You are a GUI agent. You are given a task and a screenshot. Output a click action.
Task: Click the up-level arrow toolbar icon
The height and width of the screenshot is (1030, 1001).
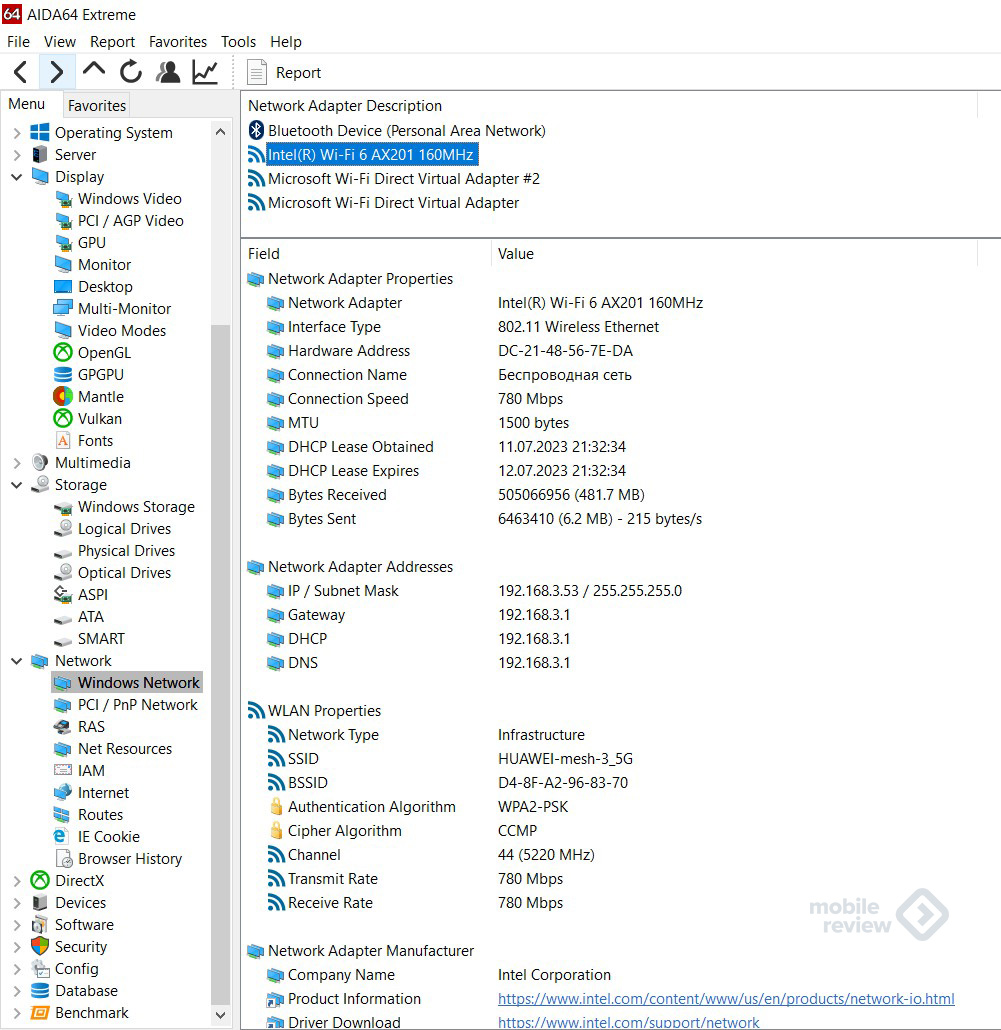94,69
